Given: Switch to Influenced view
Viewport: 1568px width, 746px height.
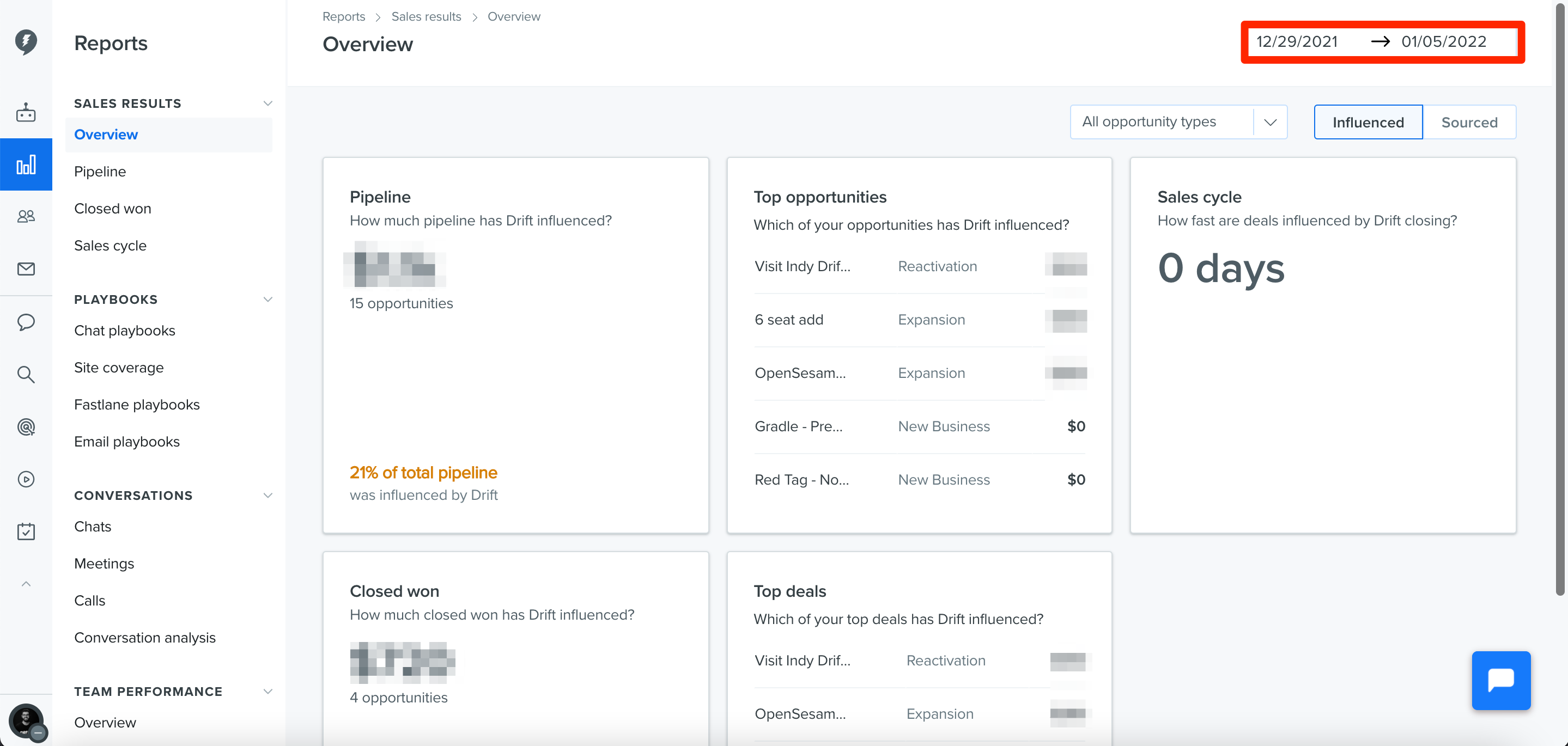Looking at the screenshot, I should [x=1368, y=123].
